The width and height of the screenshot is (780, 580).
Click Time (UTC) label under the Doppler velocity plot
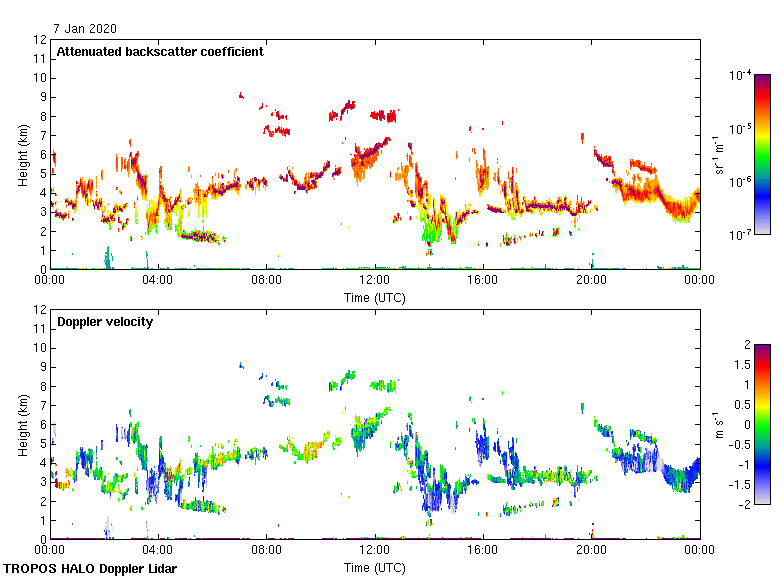coord(375,568)
